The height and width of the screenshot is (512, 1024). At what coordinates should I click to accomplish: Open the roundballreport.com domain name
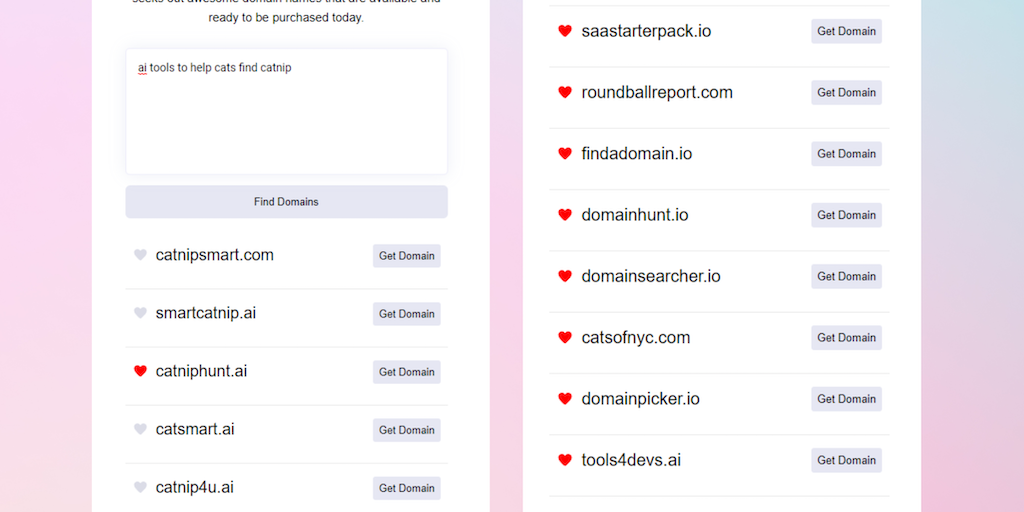pos(657,93)
